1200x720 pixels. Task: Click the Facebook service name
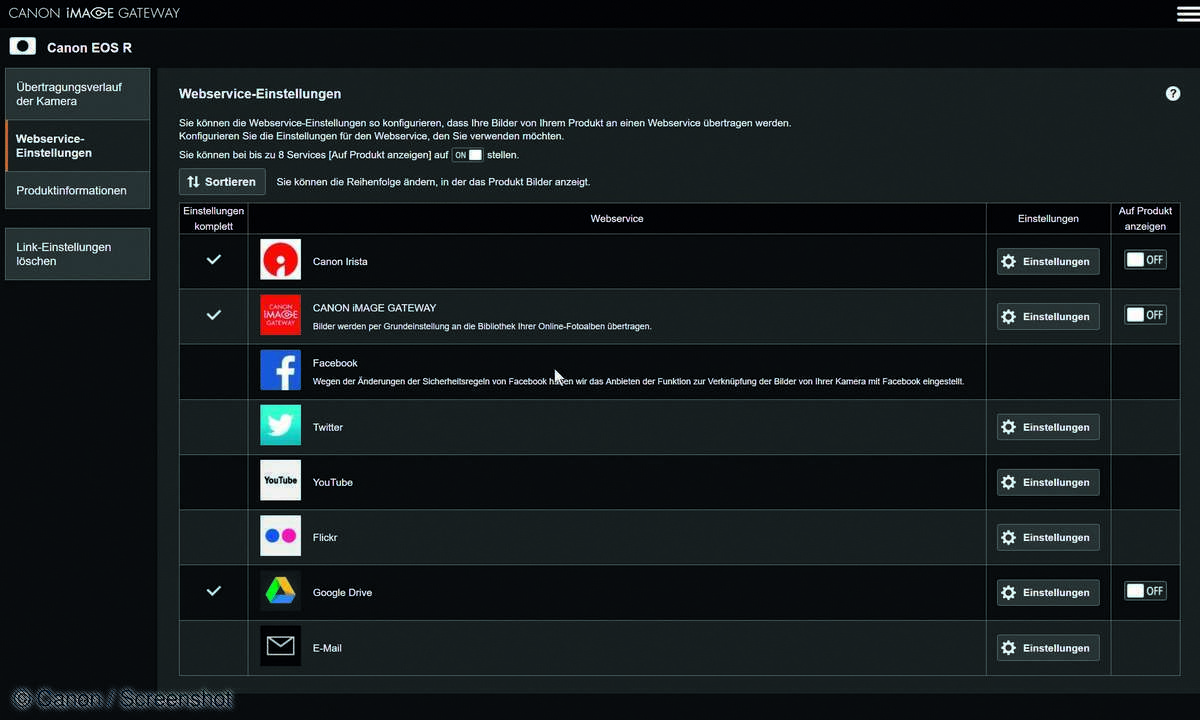pyautogui.click(x=335, y=363)
